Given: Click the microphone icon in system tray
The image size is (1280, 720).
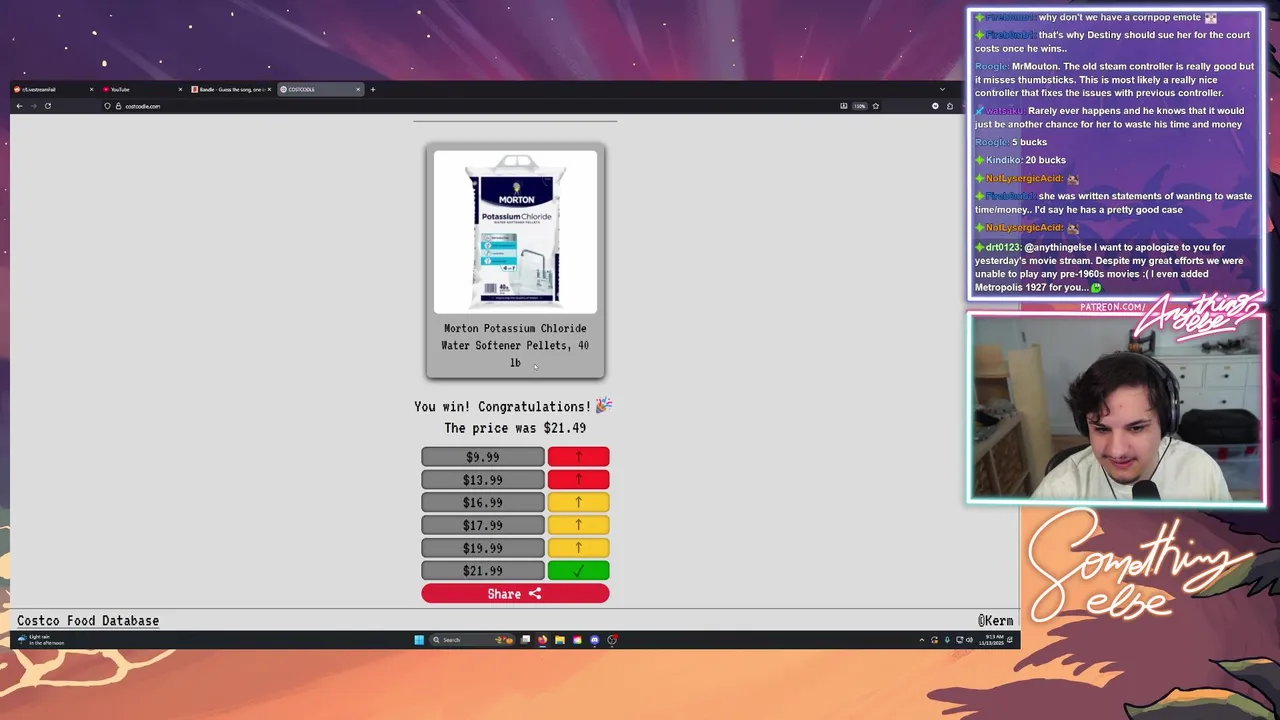Looking at the screenshot, I should (x=947, y=640).
